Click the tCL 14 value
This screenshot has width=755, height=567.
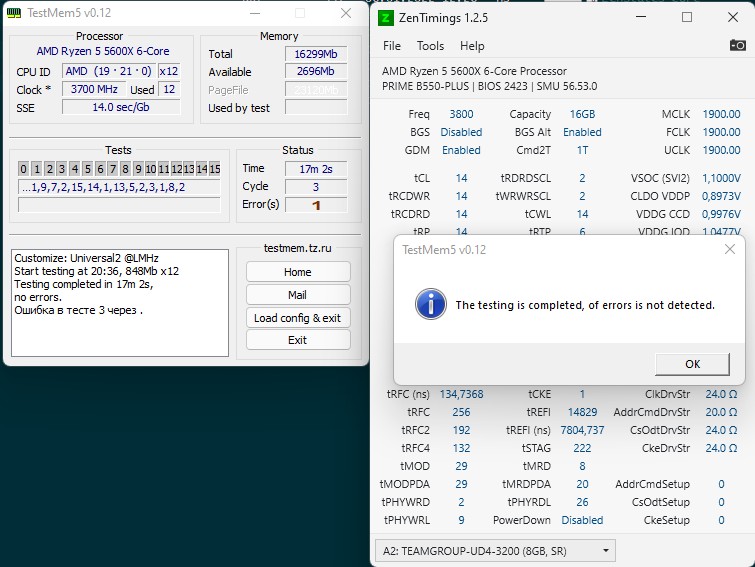click(461, 178)
